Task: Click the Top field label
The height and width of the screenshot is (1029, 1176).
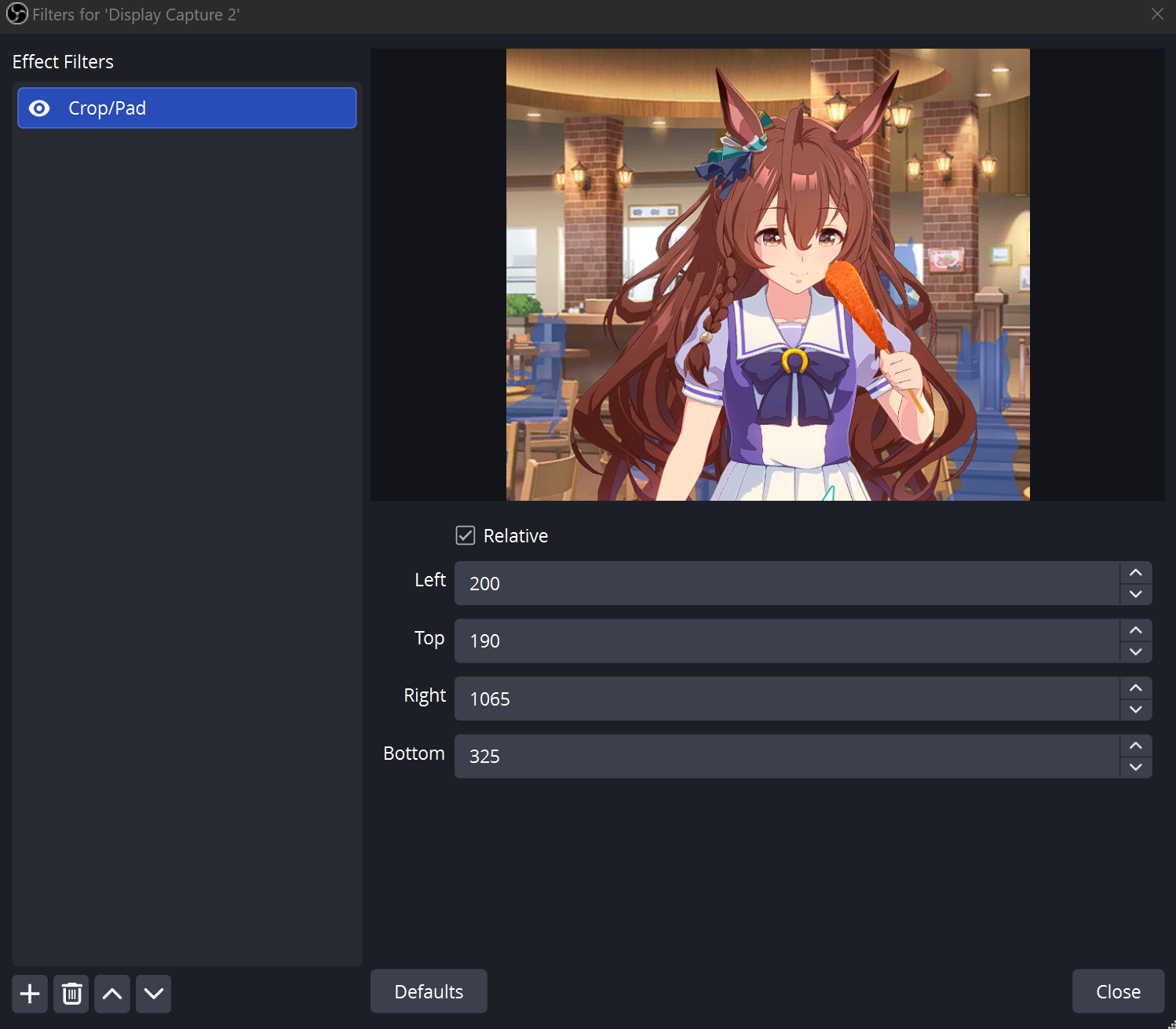Action: tap(429, 638)
